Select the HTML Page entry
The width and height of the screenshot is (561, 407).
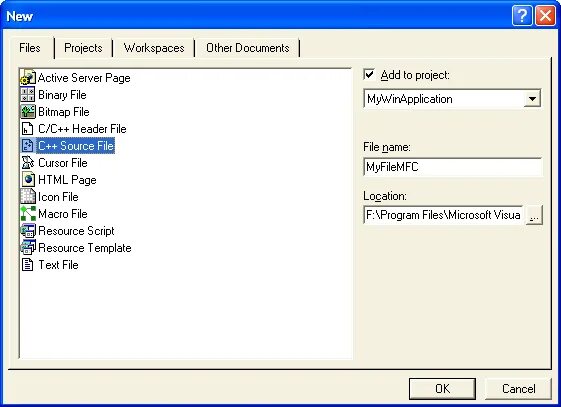click(x=67, y=180)
